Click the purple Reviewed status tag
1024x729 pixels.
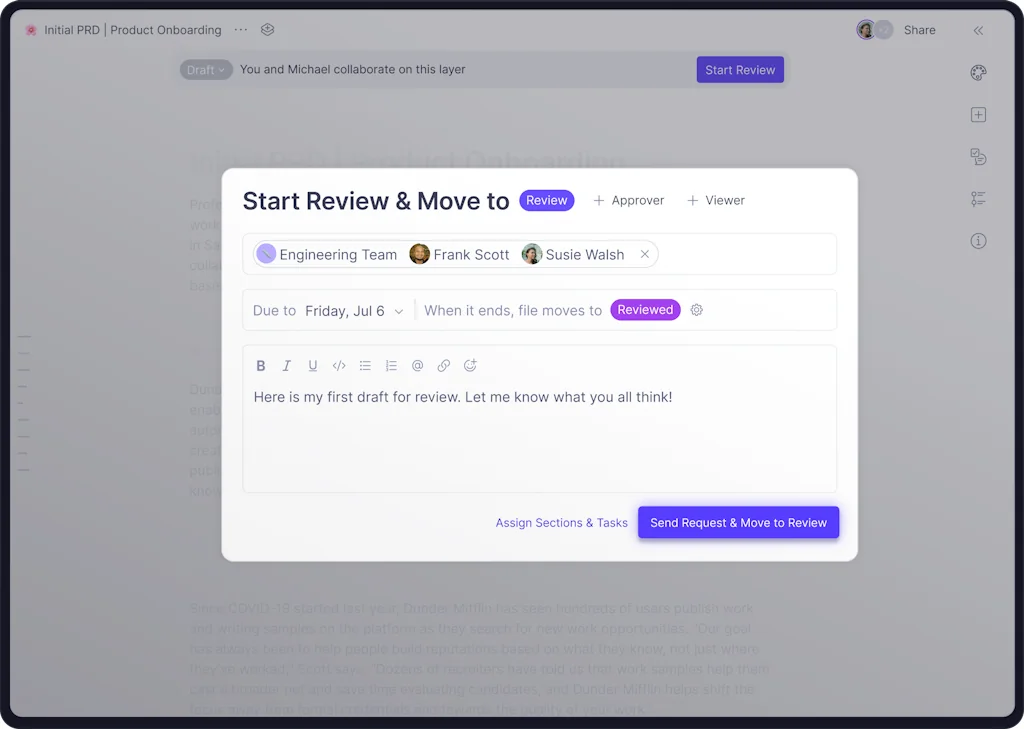tap(645, 310)
